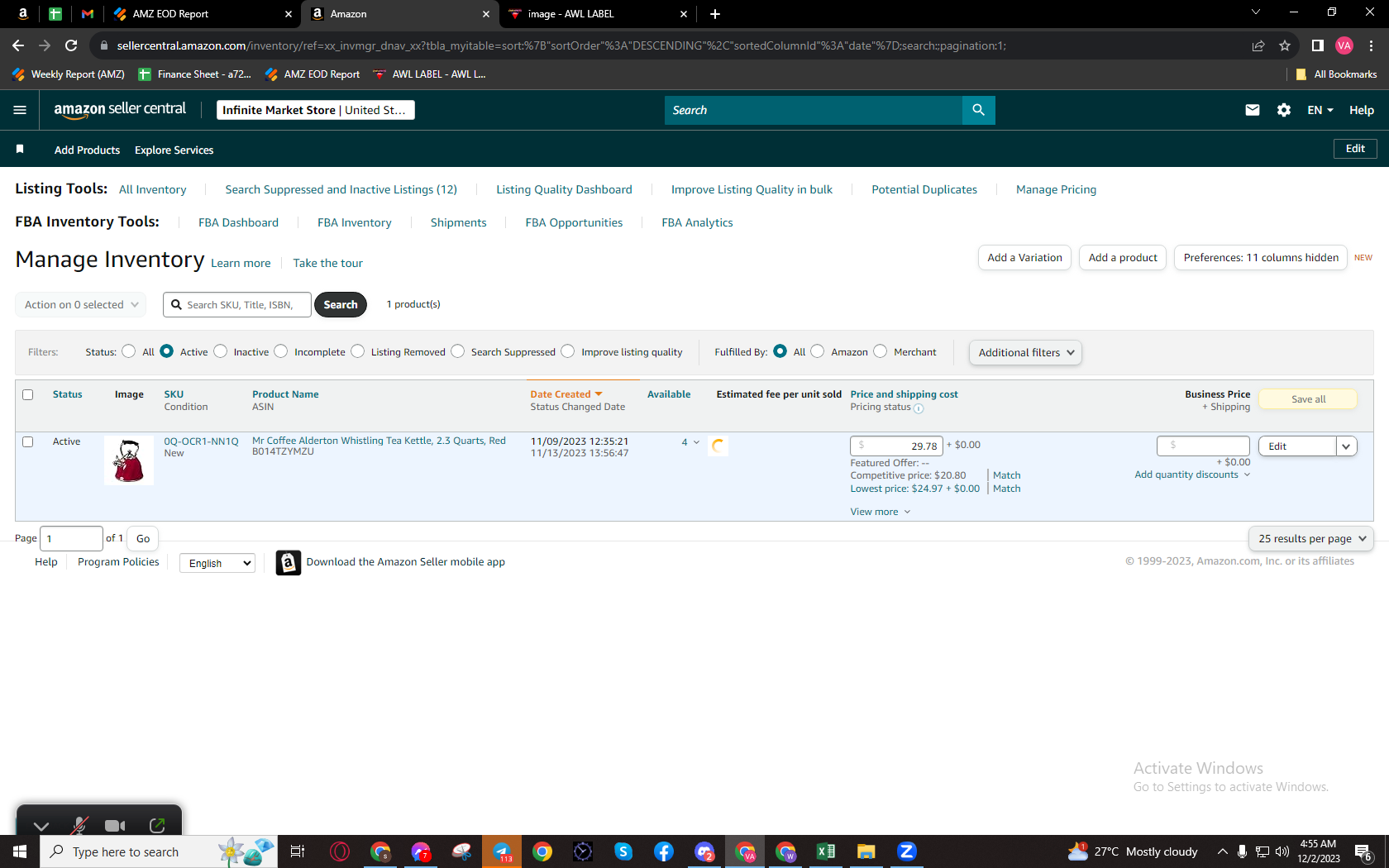Go back with browser back arrow
This screenshot has height=868, width=1389.
[18, 45]
